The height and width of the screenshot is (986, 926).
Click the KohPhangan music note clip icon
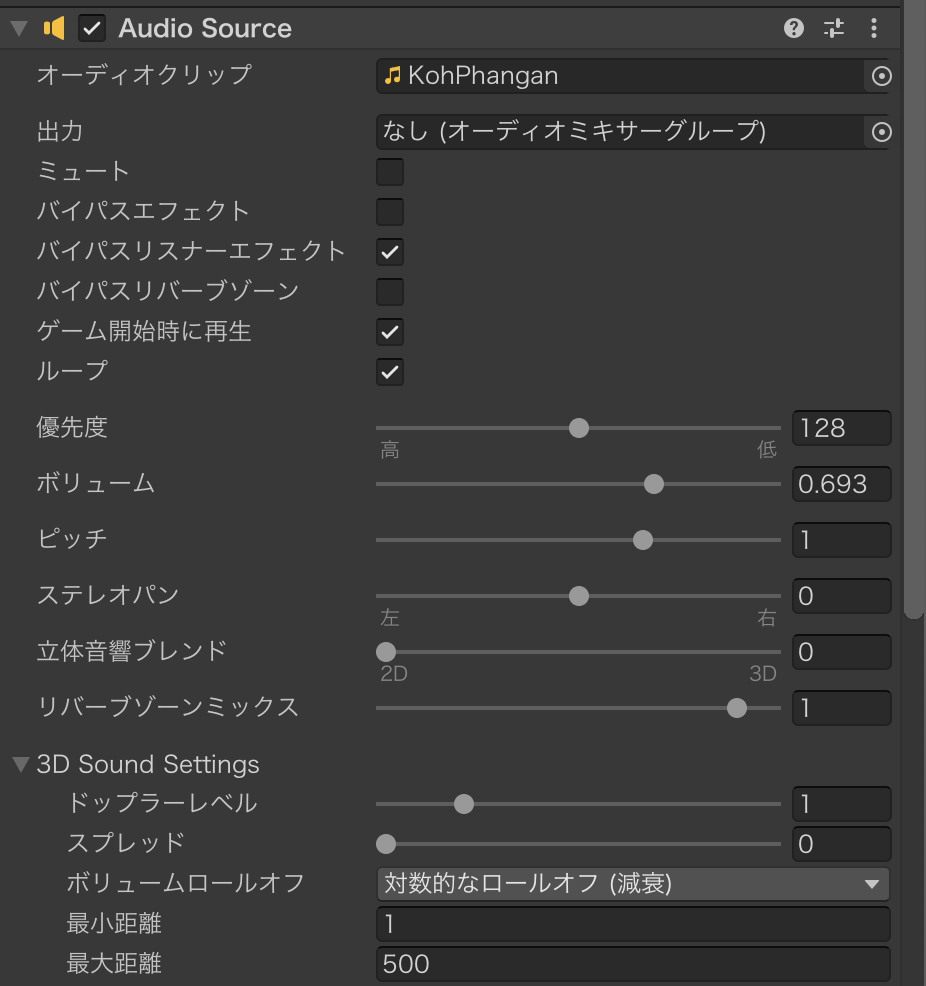coord(393,76)
